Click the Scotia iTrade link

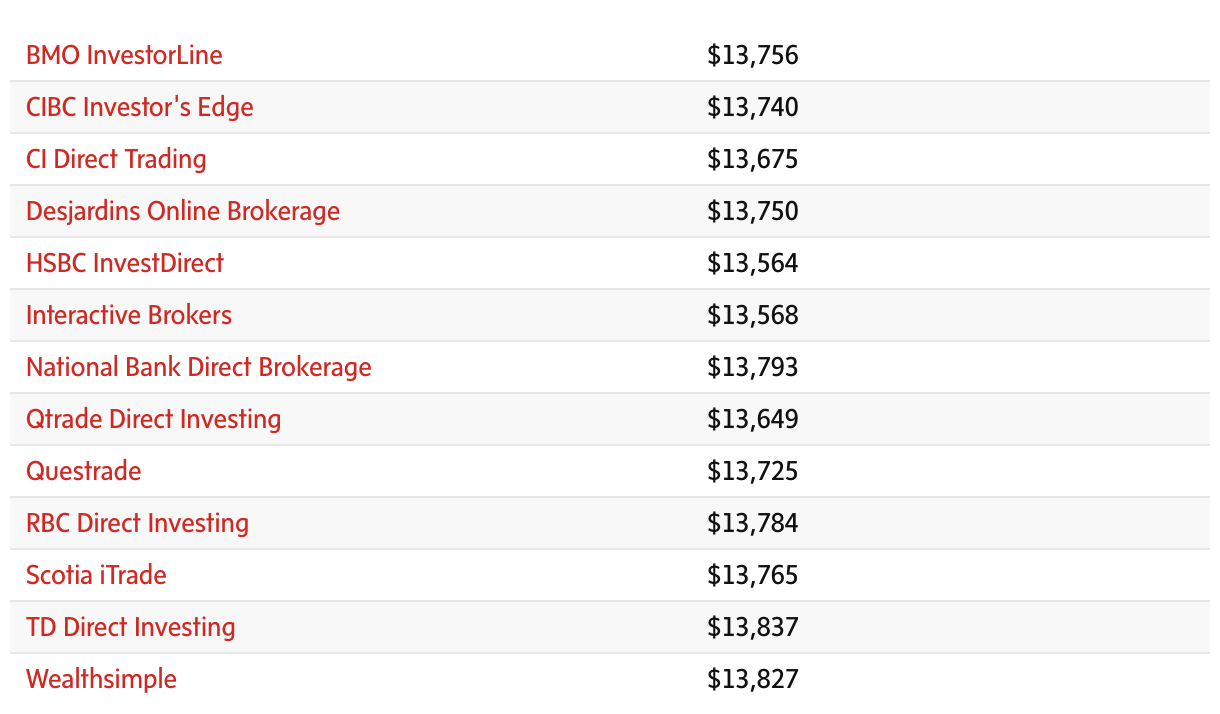coord(96,575)
